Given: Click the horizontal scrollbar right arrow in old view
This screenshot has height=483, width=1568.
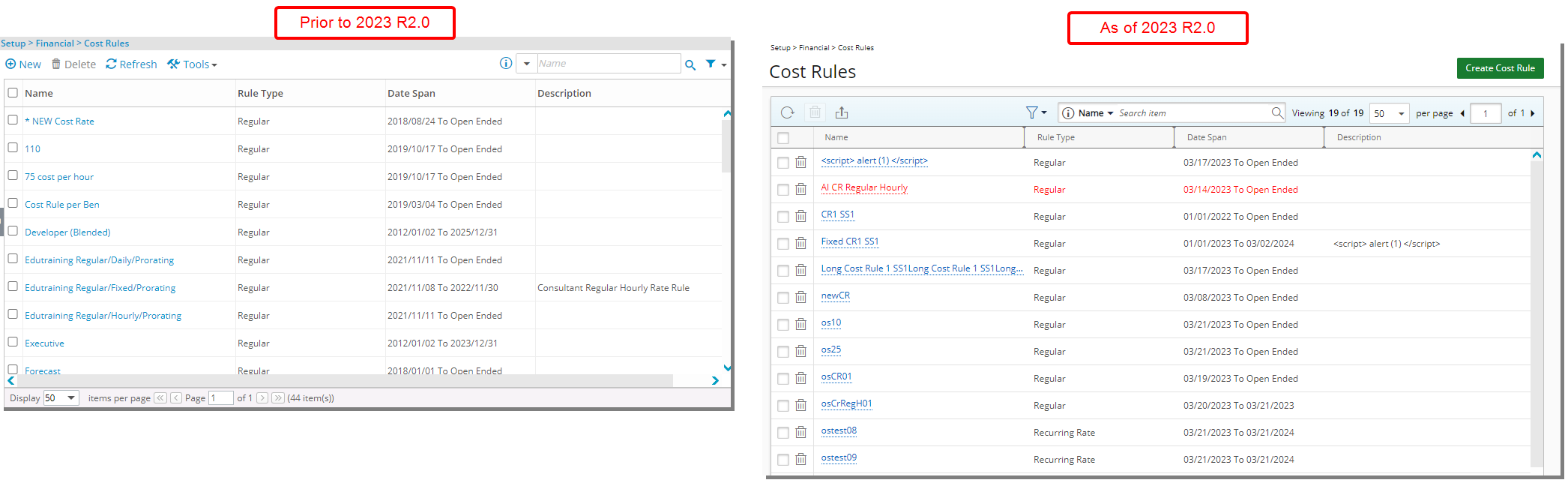Looking at the screenshot, I should [715, 381].
